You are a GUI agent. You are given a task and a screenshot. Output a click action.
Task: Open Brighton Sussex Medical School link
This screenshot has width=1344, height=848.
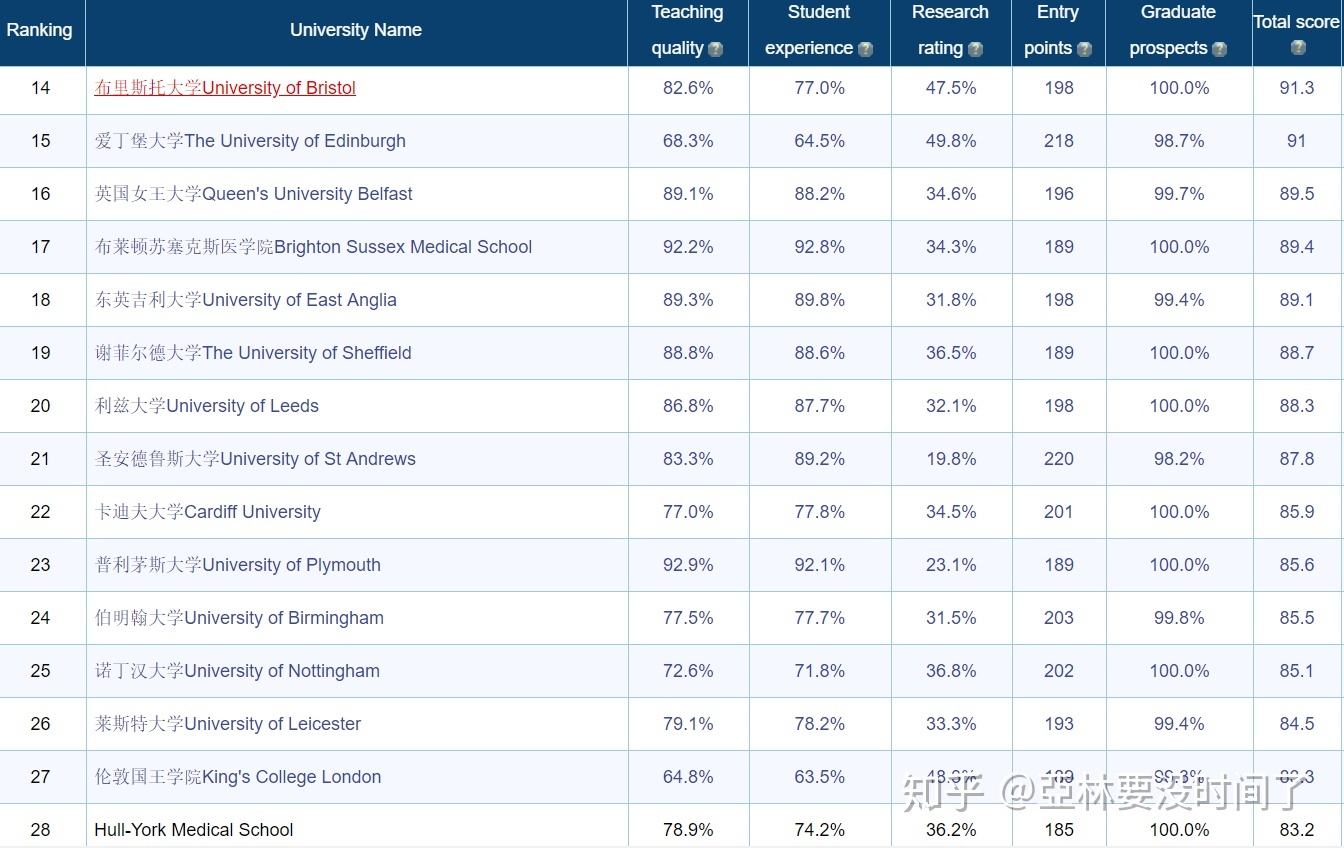(x=313, y=247)
